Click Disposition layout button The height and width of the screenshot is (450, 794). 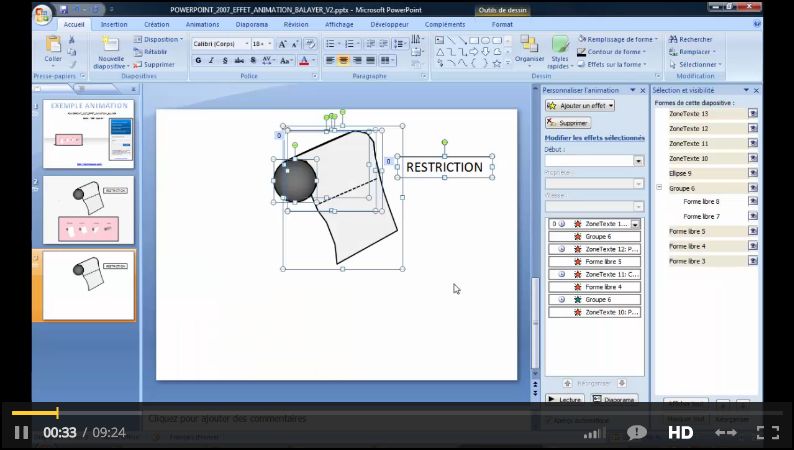point(158,39)
